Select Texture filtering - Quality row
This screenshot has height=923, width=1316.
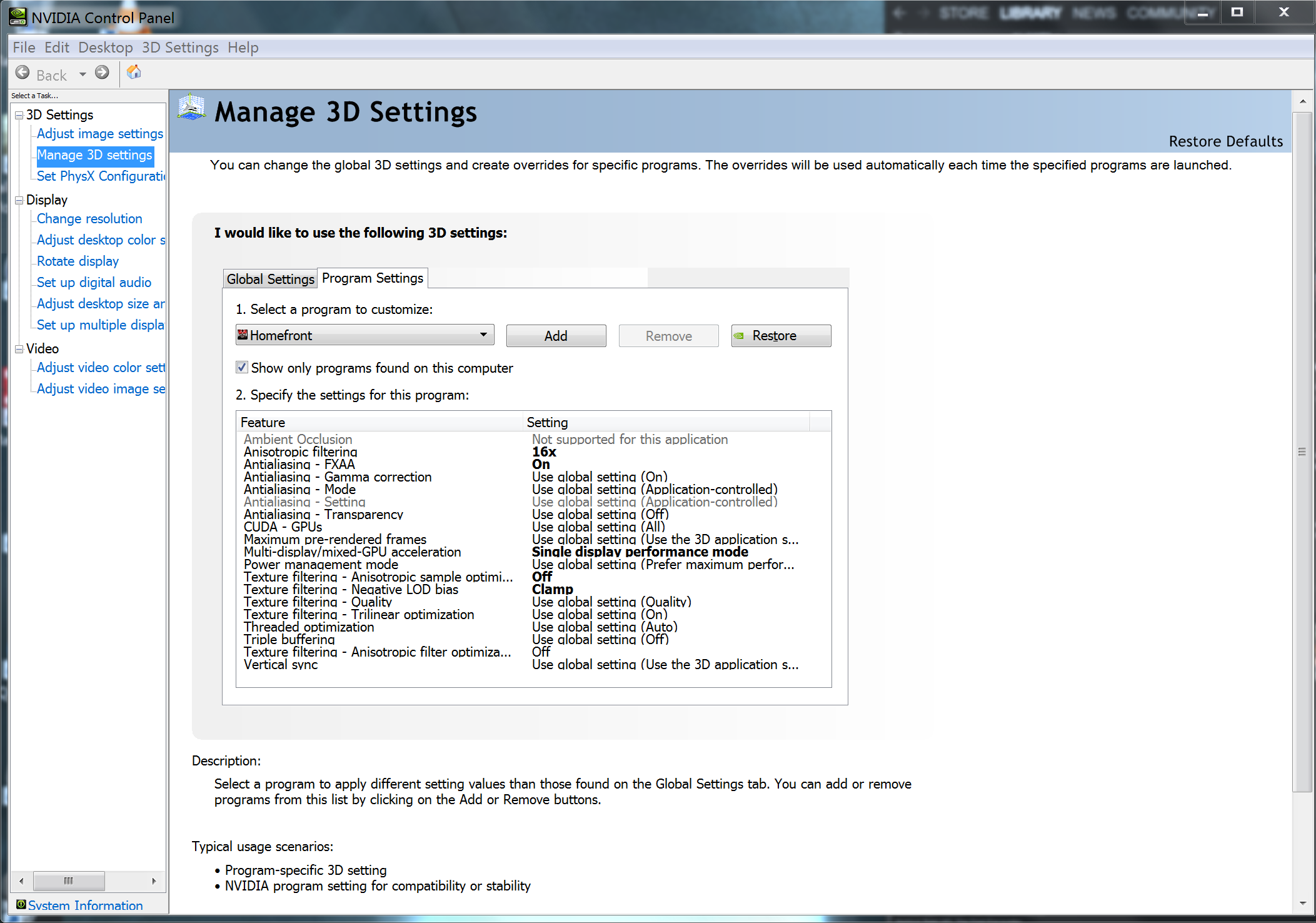(533, 602)
